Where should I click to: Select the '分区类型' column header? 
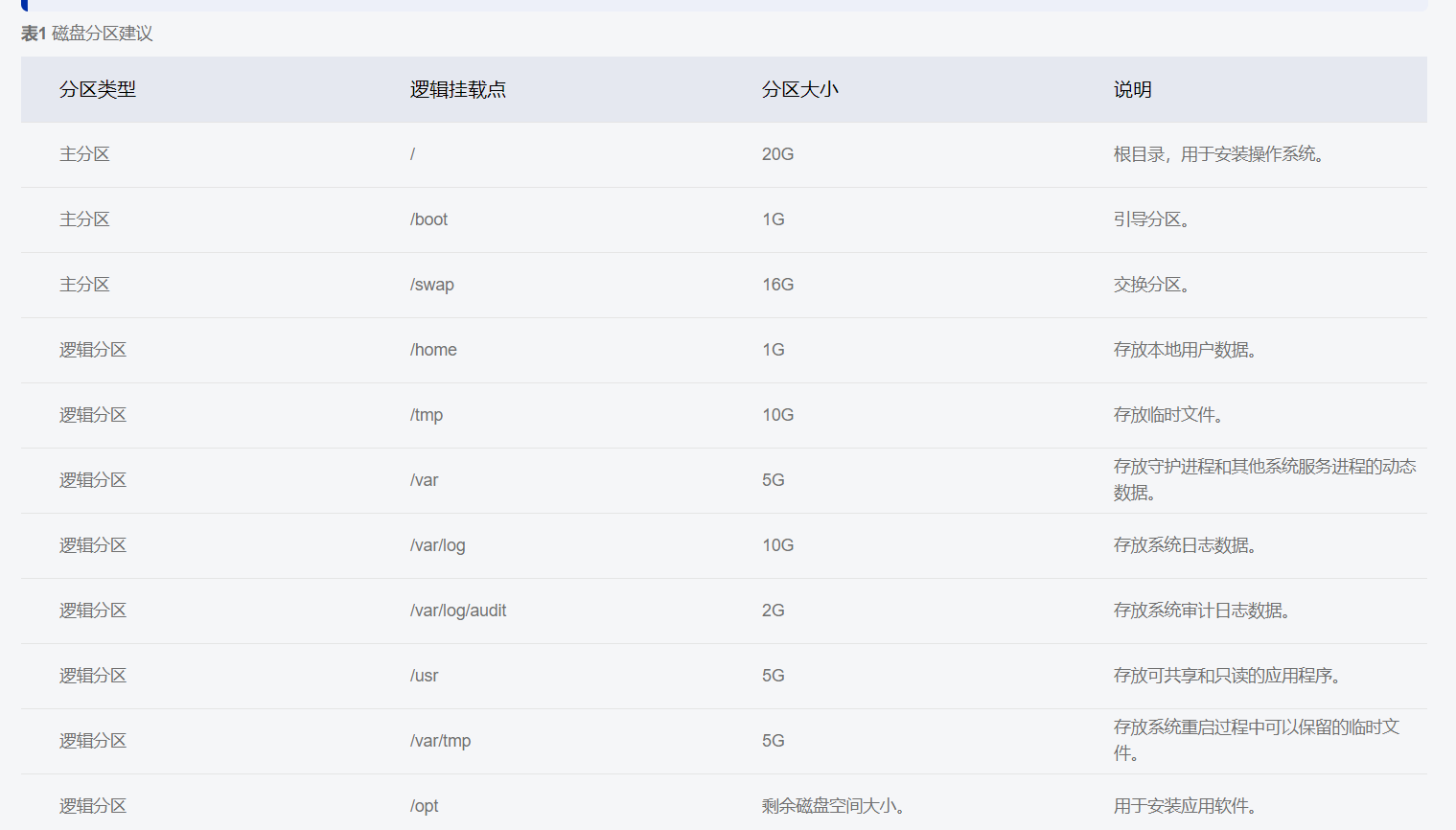coord(98,89)
